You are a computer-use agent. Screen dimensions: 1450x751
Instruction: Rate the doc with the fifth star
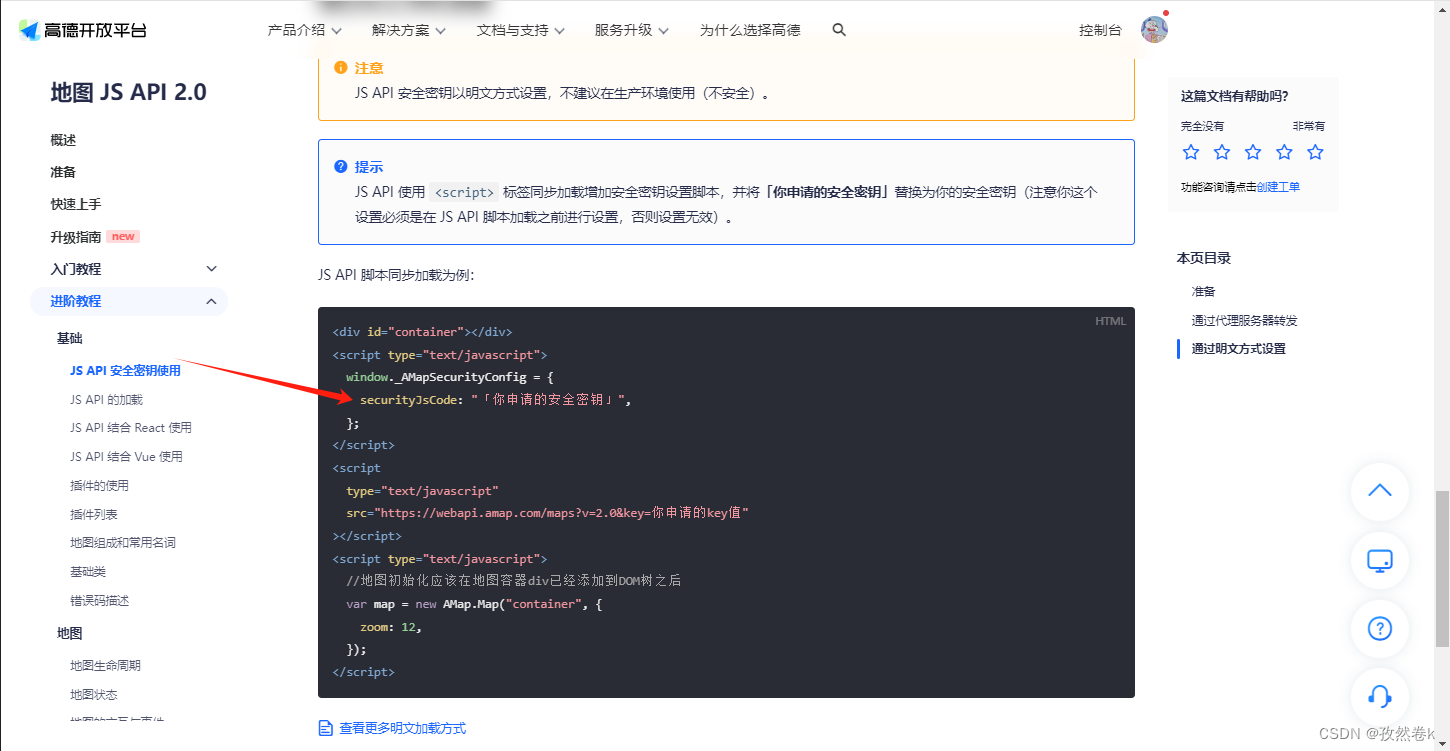[x=1315, y=152]
